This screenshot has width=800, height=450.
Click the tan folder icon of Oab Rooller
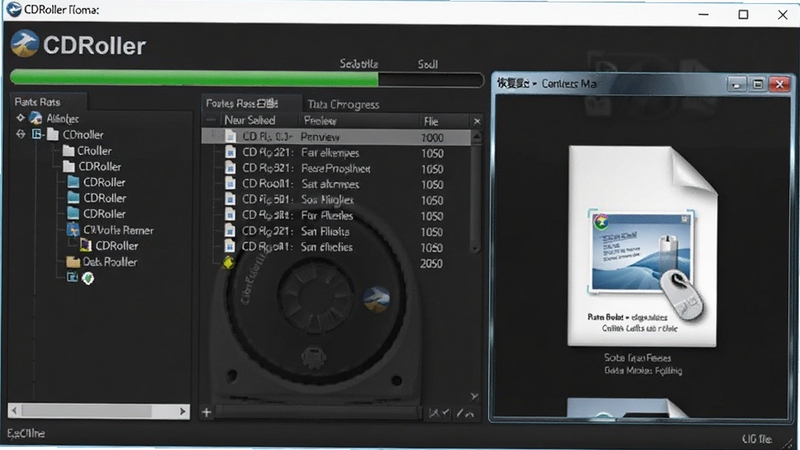click(73, 262)
